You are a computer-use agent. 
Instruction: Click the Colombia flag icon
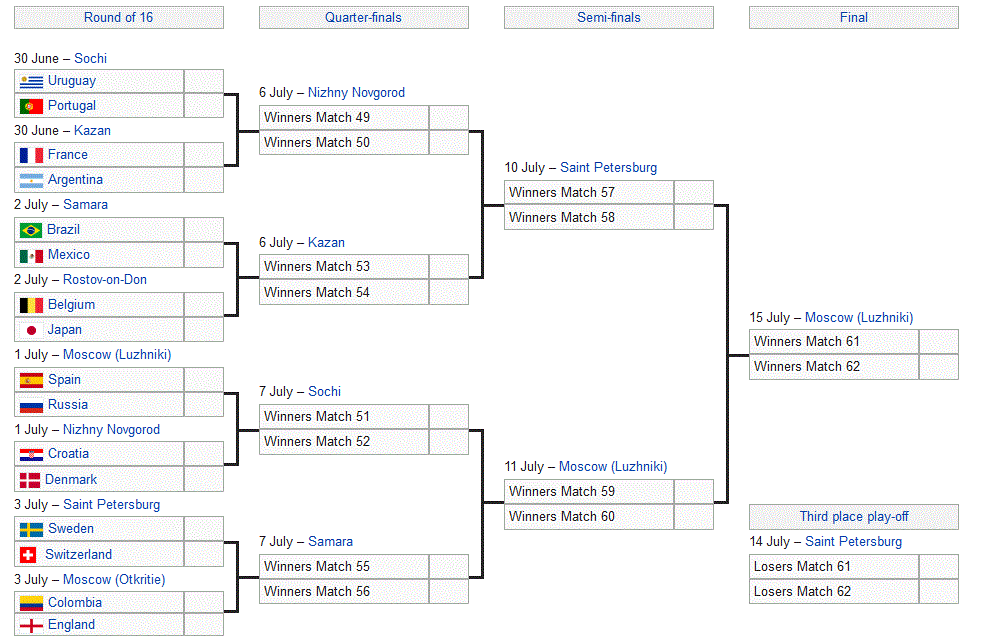point(31,603)
